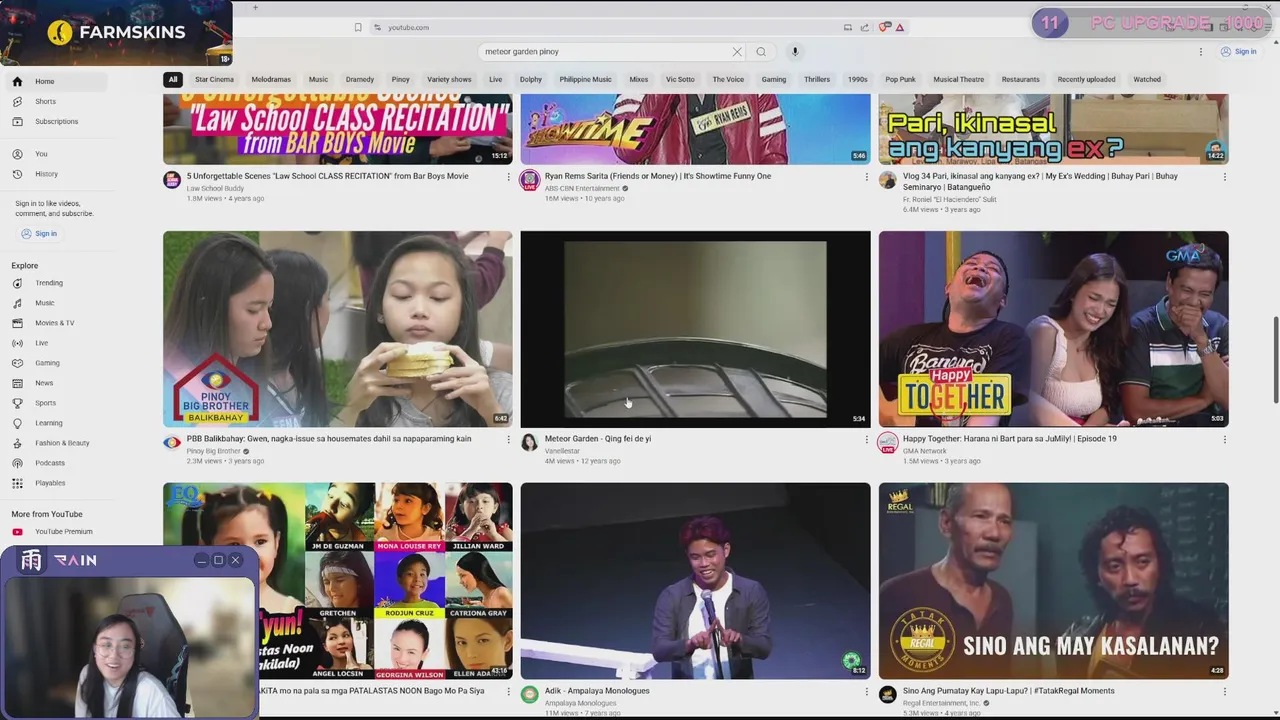Open options for Bar Boys video
The height and width of the screenshot is (720, 1280).
[508, 176]
